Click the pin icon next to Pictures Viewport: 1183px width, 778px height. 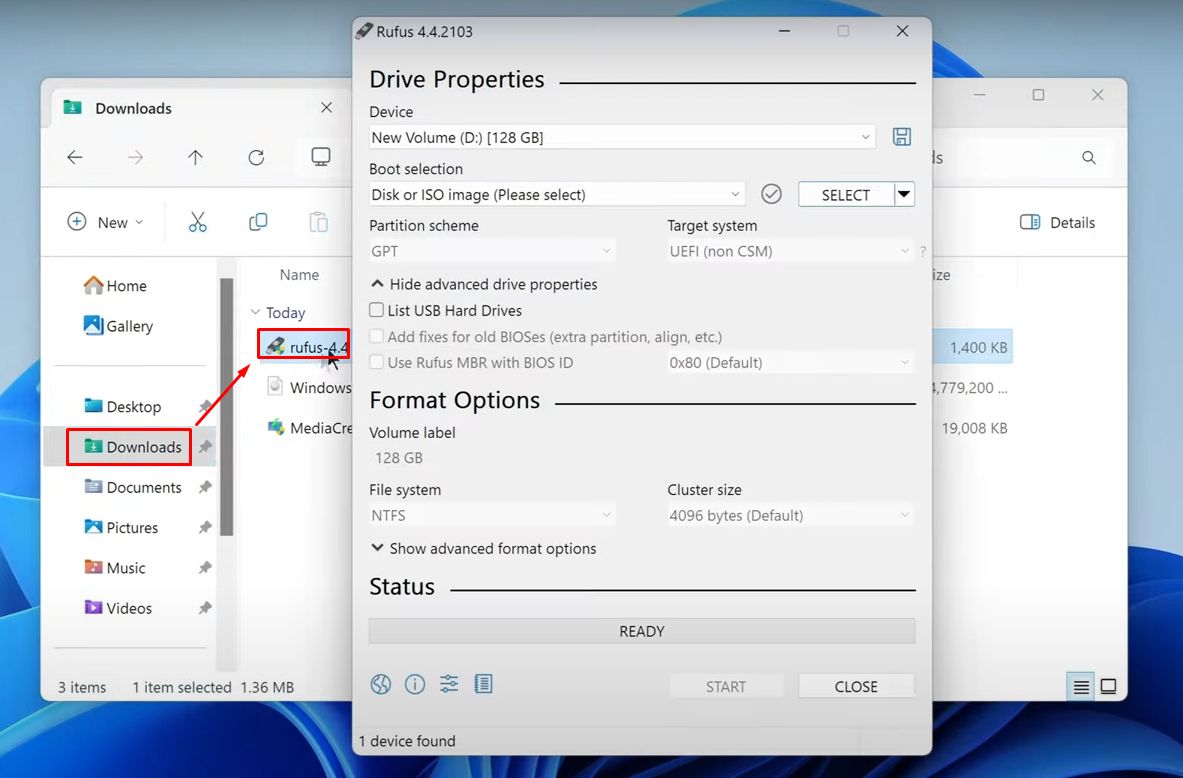click(x=204, y=527)
